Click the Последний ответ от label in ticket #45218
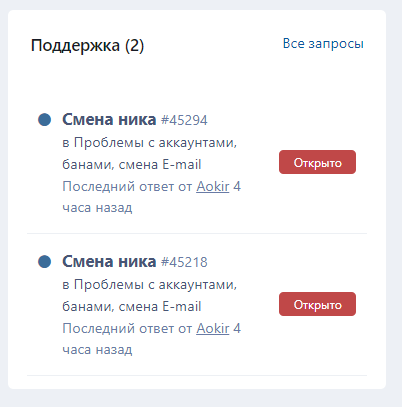 pos(127,328)
